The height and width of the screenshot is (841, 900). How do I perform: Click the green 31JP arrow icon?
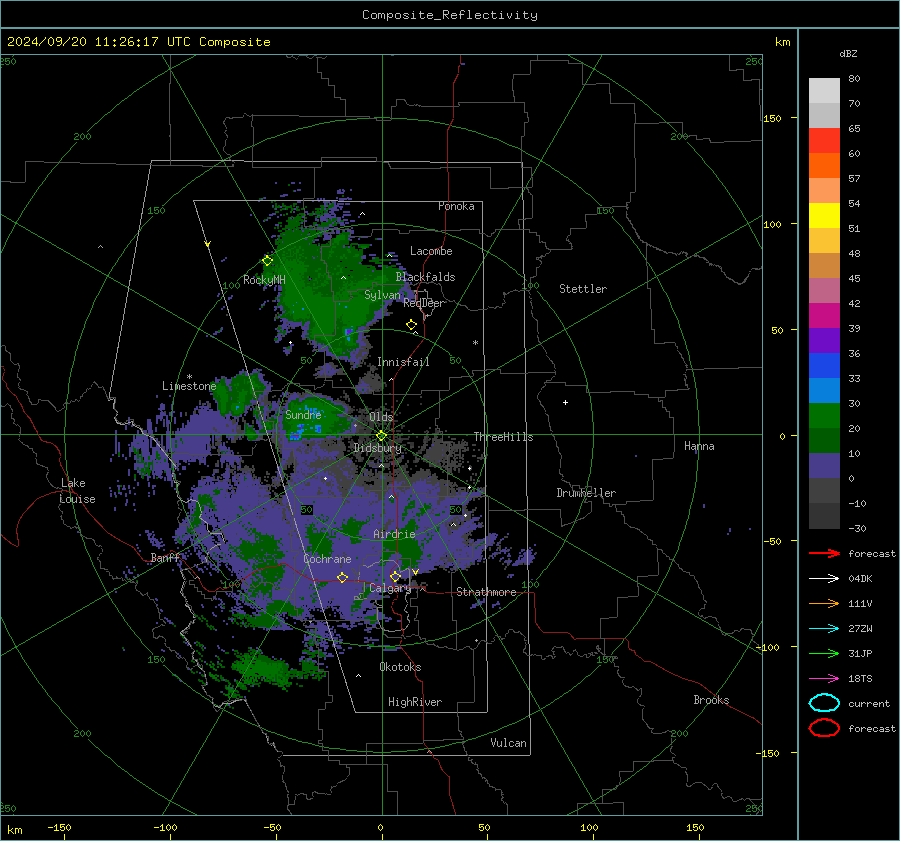824,653
